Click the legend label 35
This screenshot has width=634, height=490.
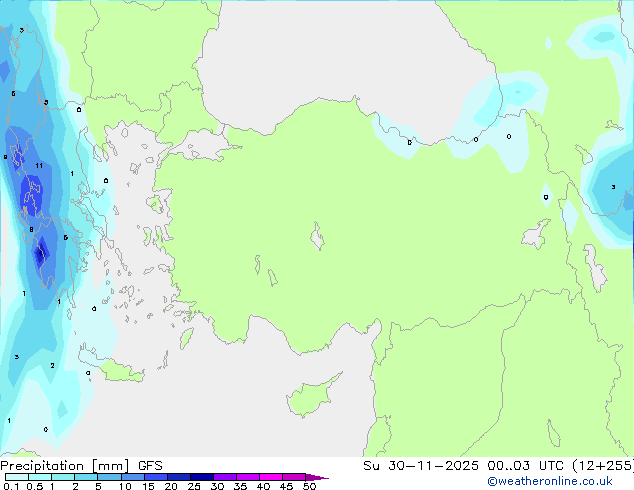coord(240,486)
